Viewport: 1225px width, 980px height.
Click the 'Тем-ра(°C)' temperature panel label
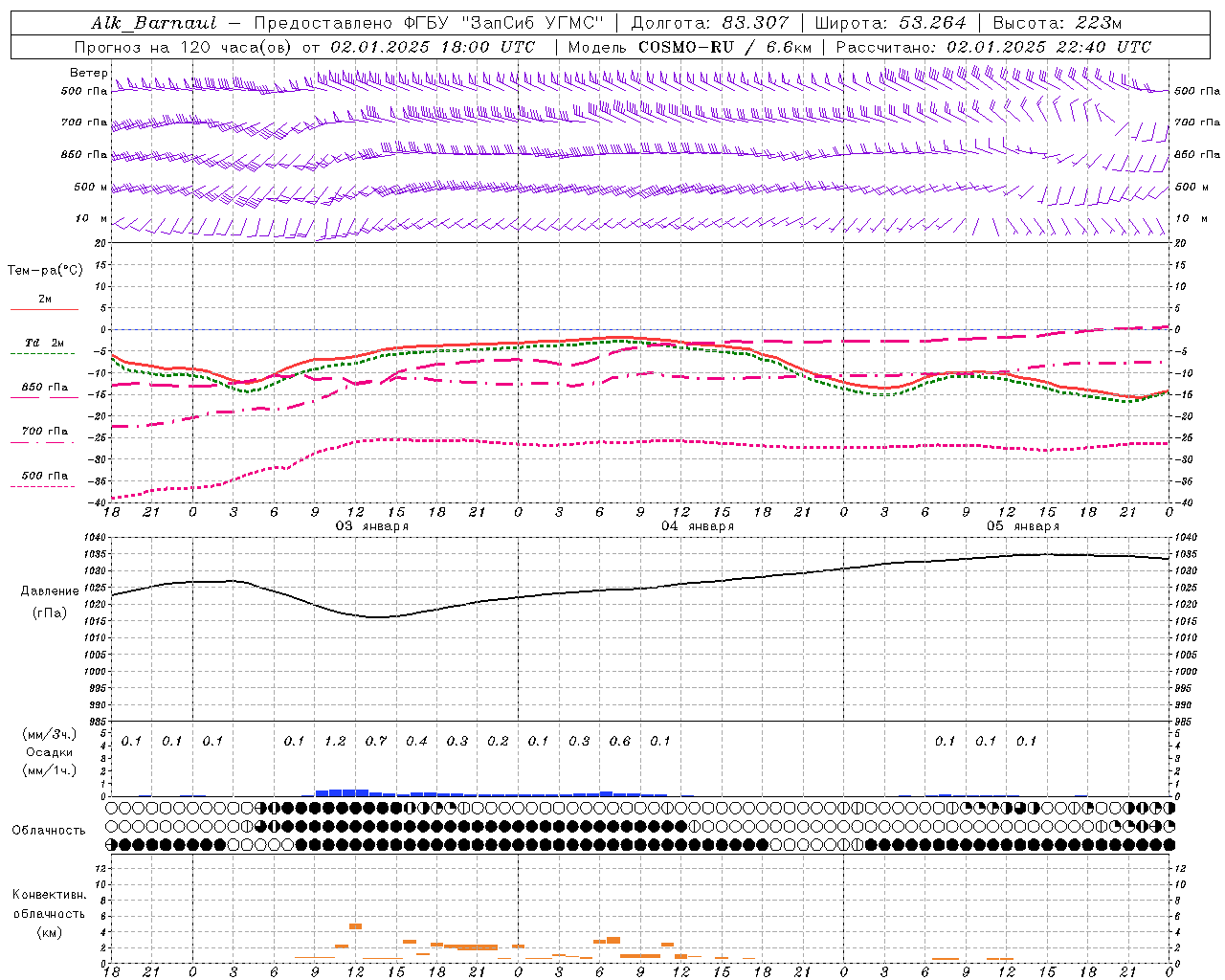point(45,271)
